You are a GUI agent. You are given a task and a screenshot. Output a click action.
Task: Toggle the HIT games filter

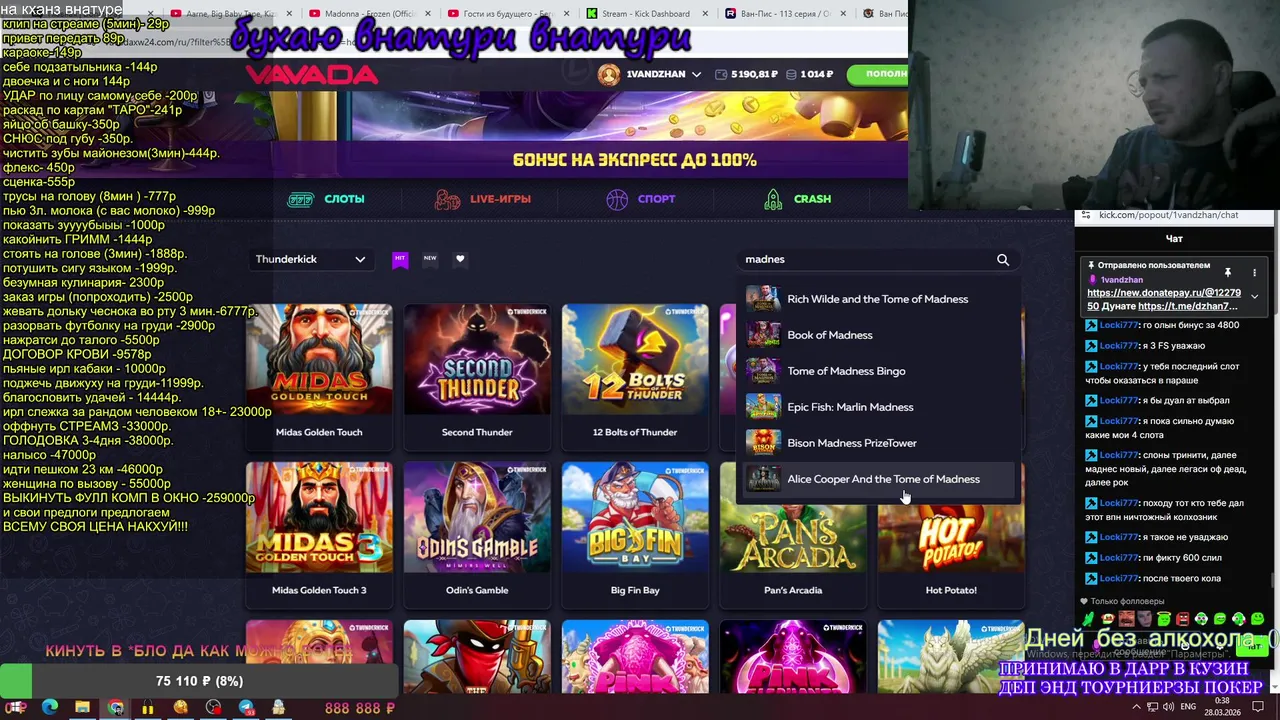(x=400, y=259)
